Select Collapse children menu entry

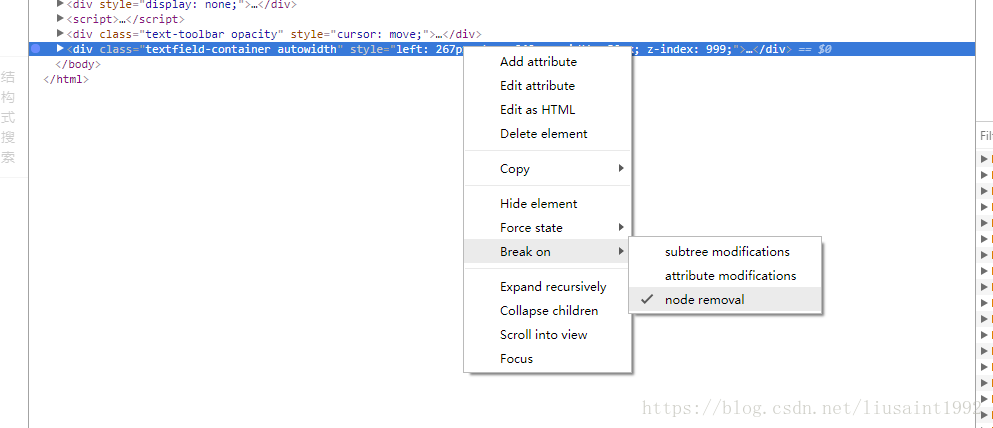pyautogui.click(x=548, y=311)
